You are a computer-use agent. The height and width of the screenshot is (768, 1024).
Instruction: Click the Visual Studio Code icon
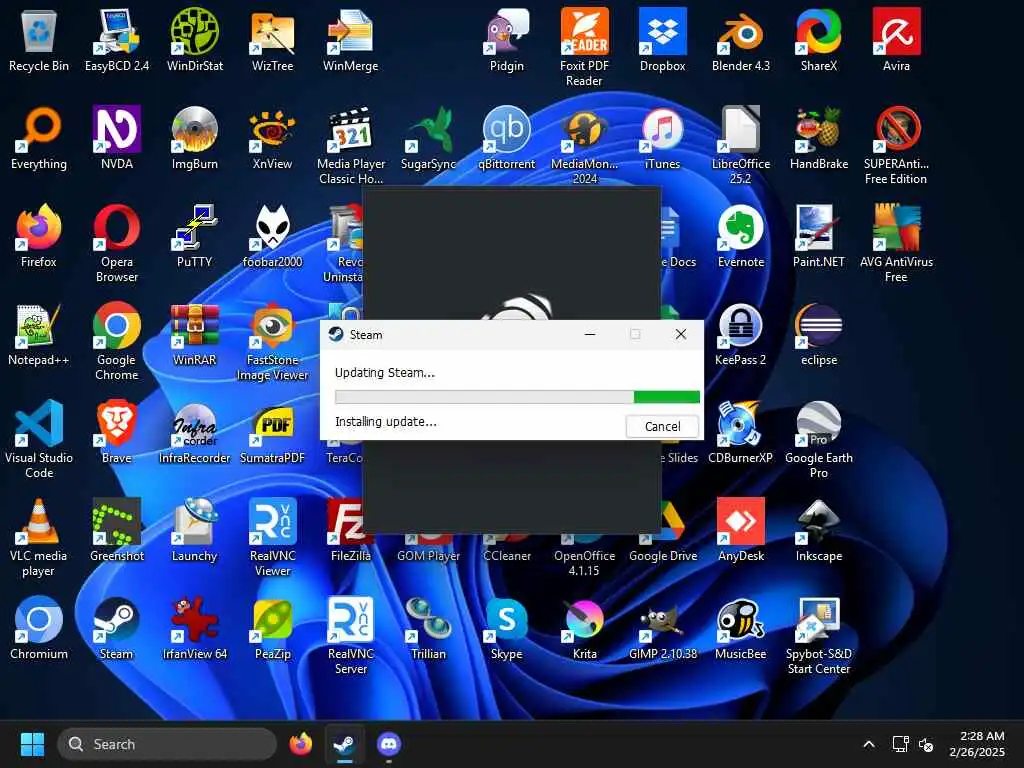(39, 439)
